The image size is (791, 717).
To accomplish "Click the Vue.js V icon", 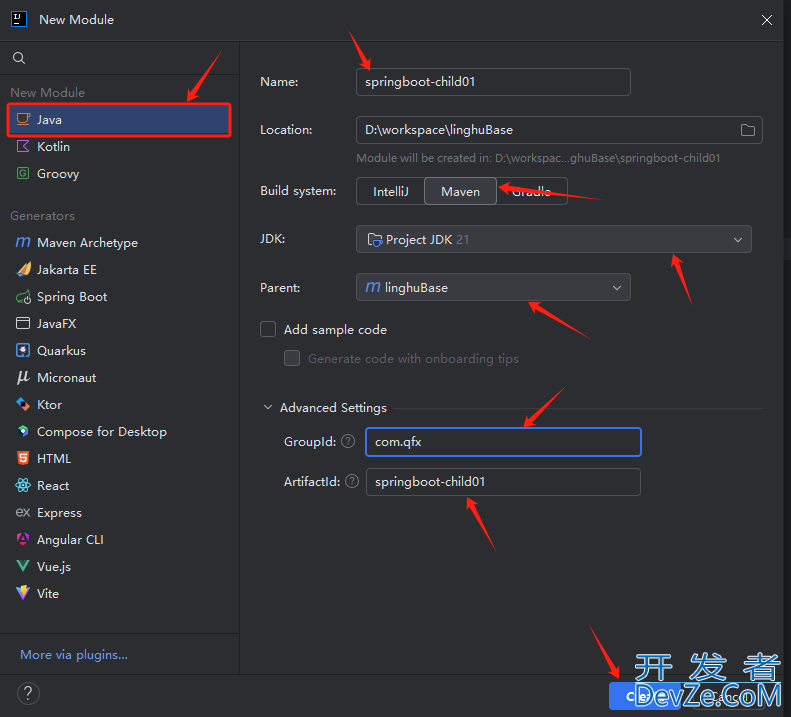I will click(23, 566).
